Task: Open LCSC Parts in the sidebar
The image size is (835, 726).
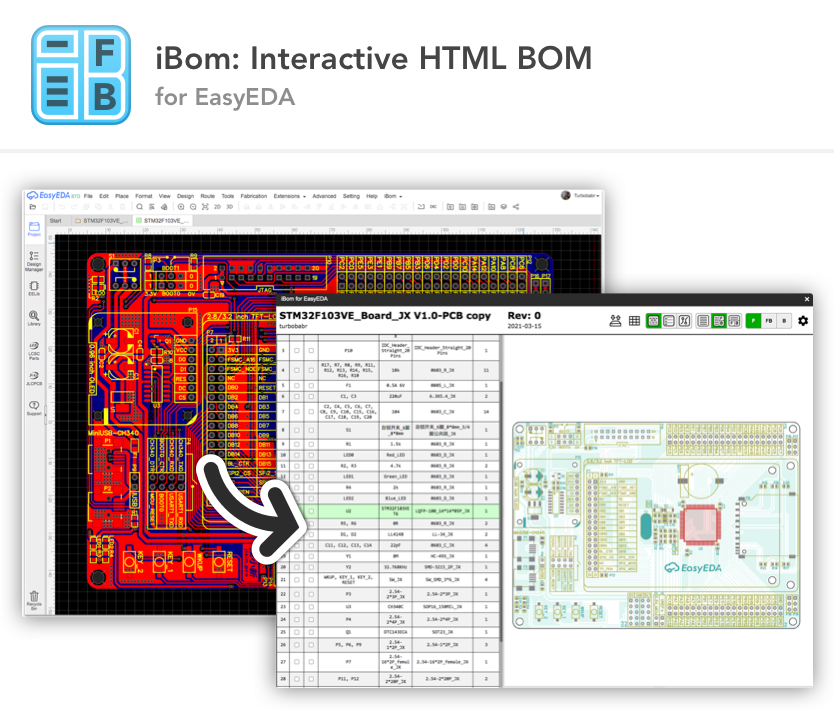Action: click(34, 350)
